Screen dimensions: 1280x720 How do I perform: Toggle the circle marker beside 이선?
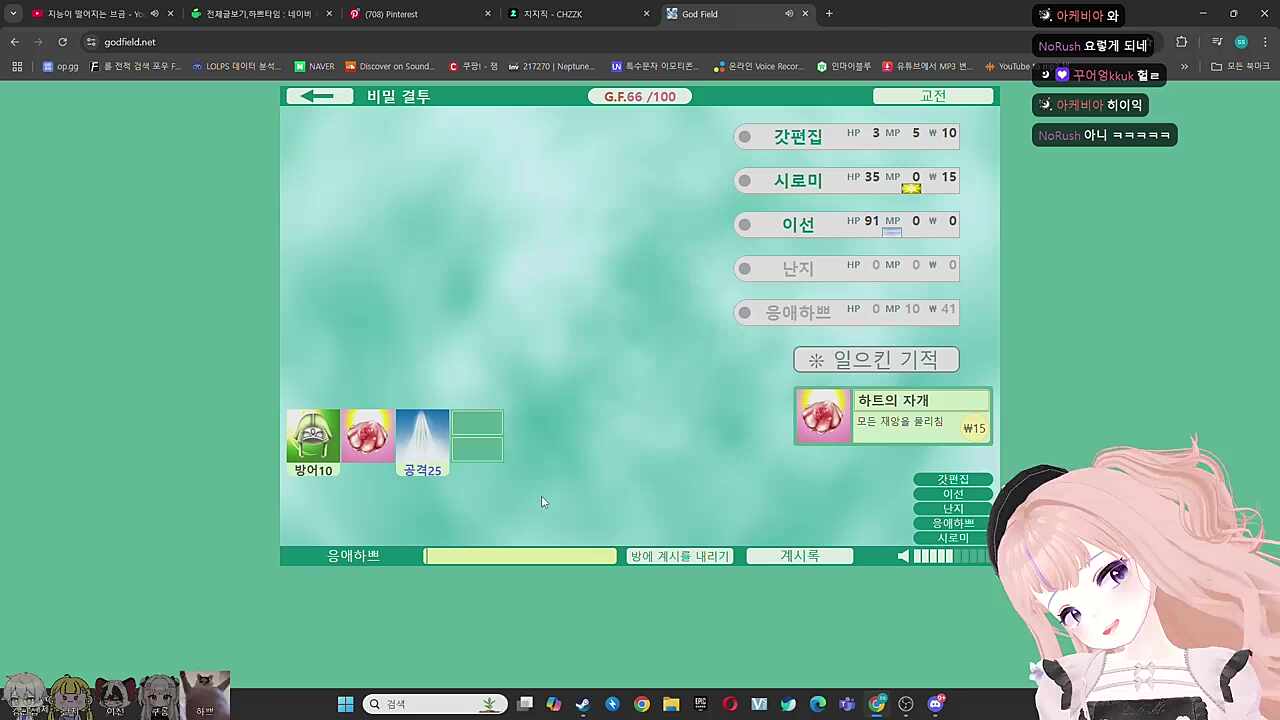[745, 225]
